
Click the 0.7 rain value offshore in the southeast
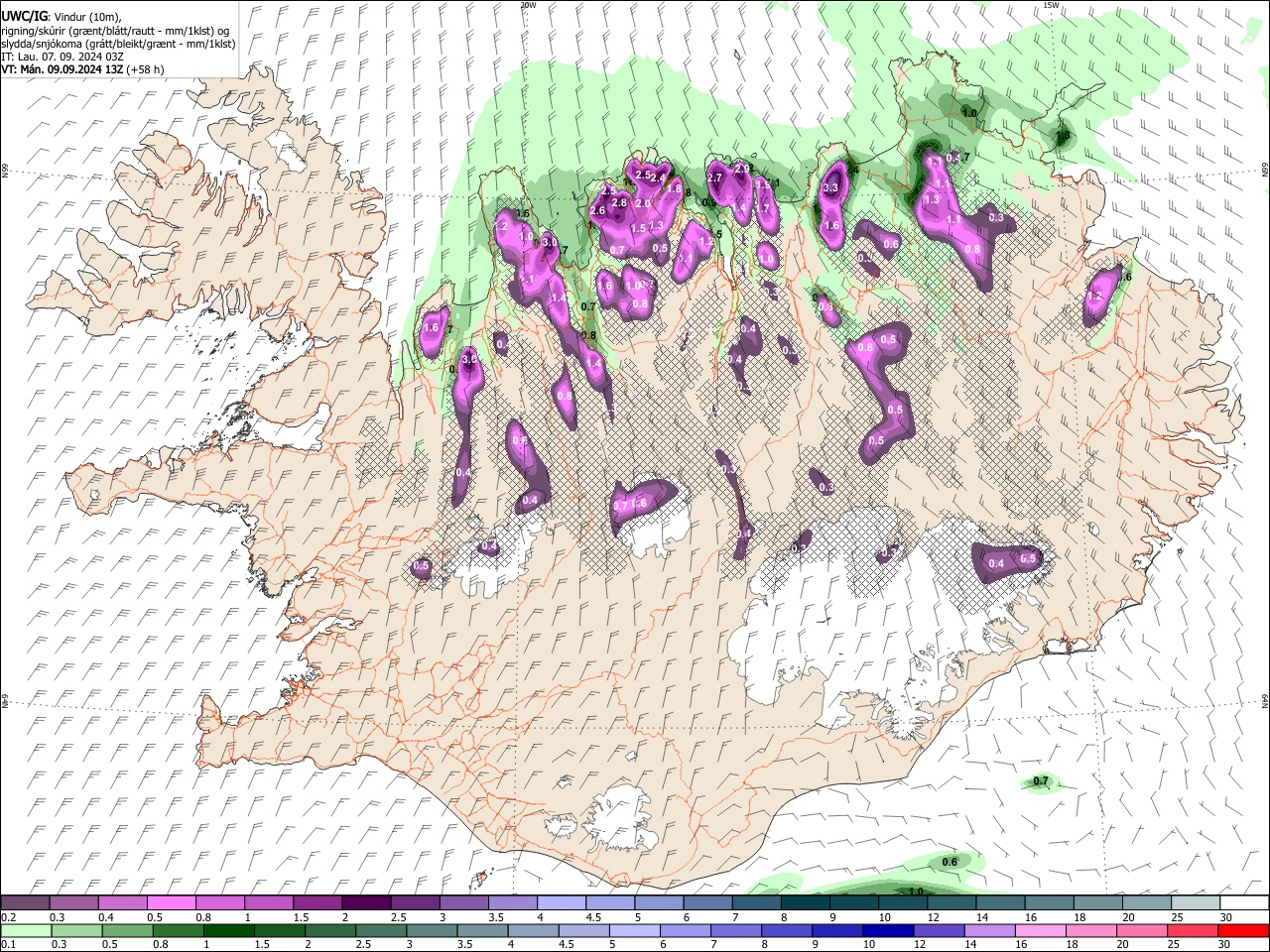(1041, 781)
